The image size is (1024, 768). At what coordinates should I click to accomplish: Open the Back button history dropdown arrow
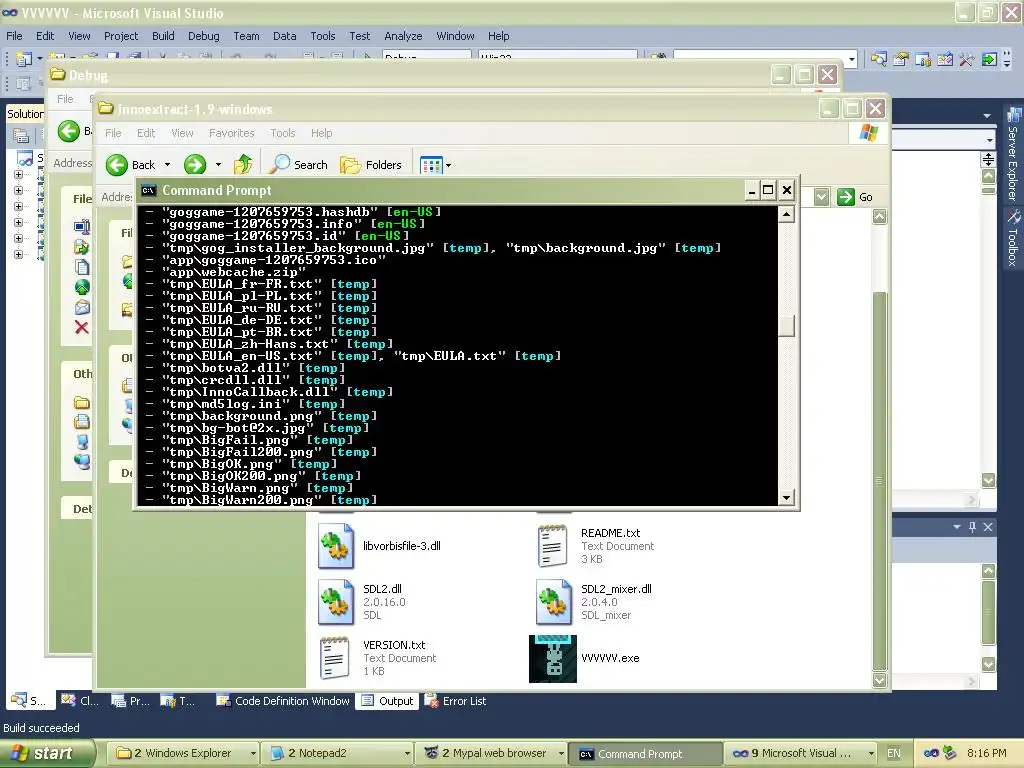point(167,165)
